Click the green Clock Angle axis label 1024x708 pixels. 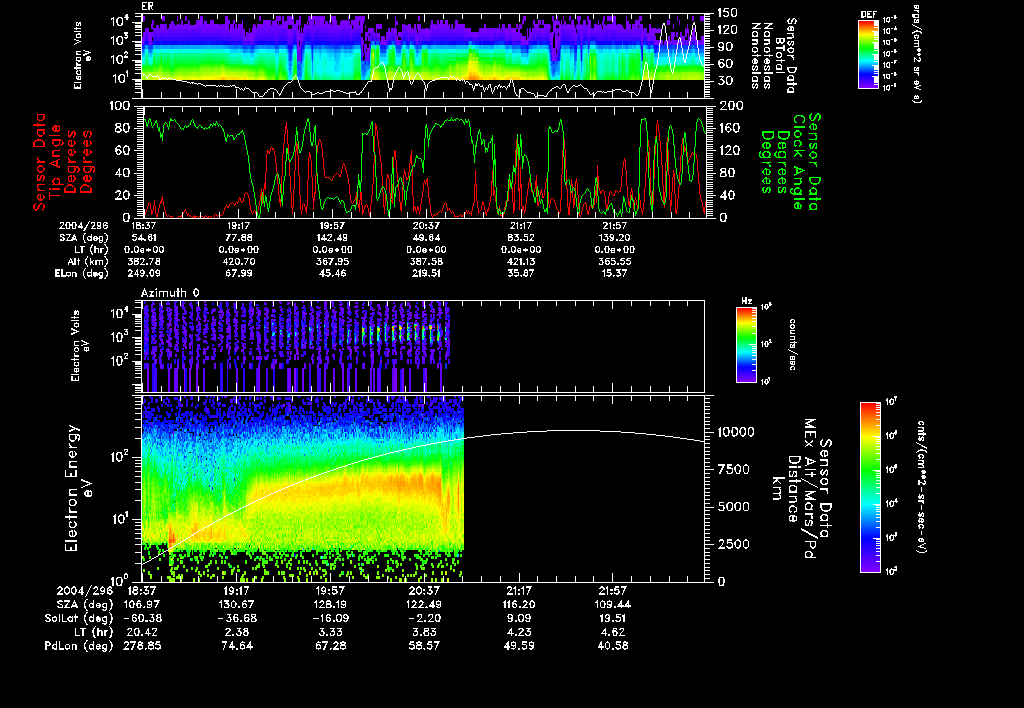(797, 160)
